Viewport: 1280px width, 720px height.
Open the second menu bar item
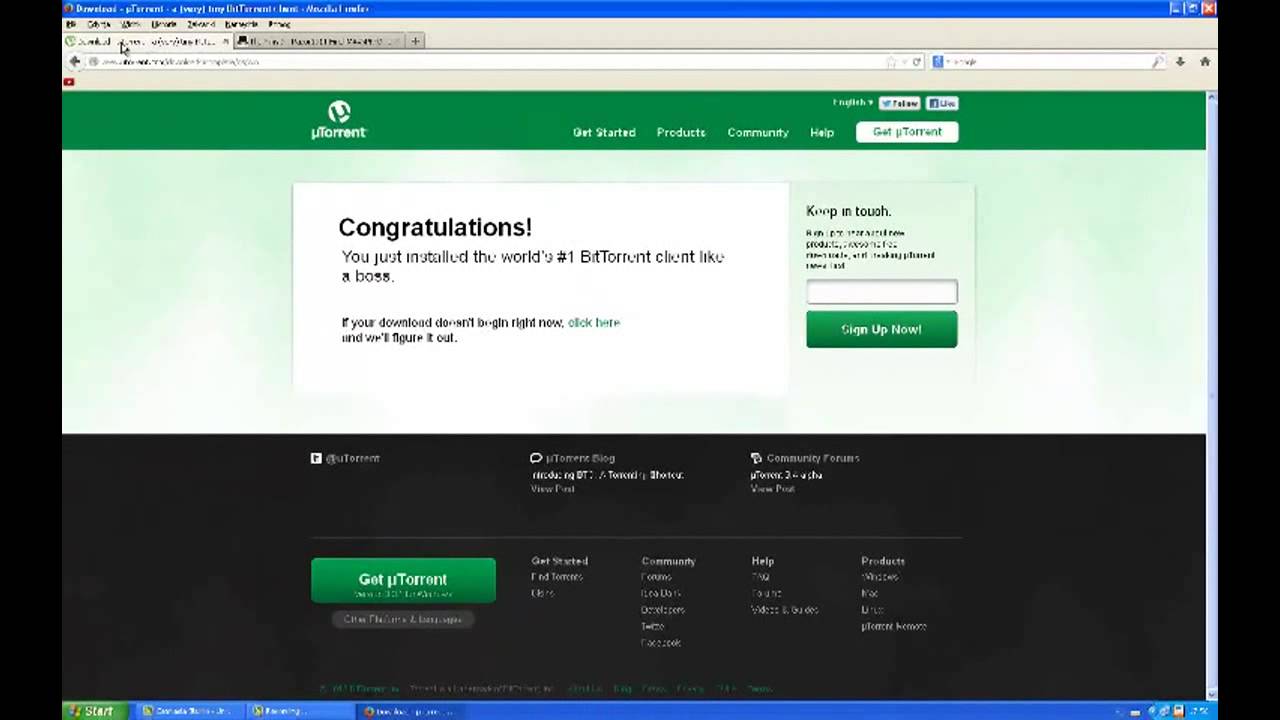pyautogui.click(x=98, y=24)
